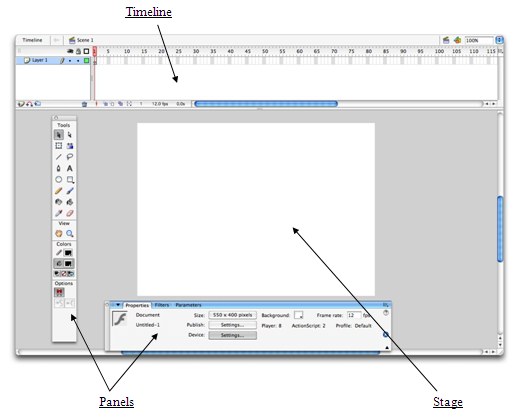This screenshot has width=519, height=418.
Task: Switch to the Properties tab
Action: coord(137,305)
